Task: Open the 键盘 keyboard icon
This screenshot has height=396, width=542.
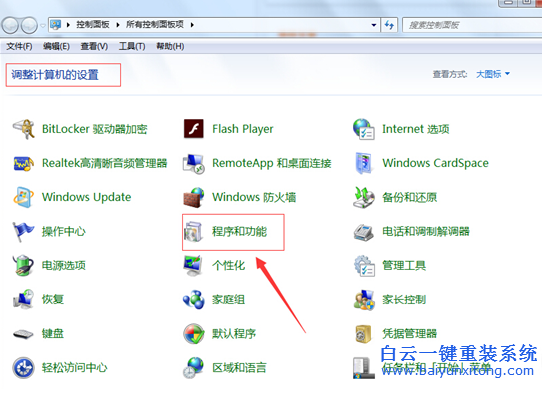Action: tap(23, 334)
